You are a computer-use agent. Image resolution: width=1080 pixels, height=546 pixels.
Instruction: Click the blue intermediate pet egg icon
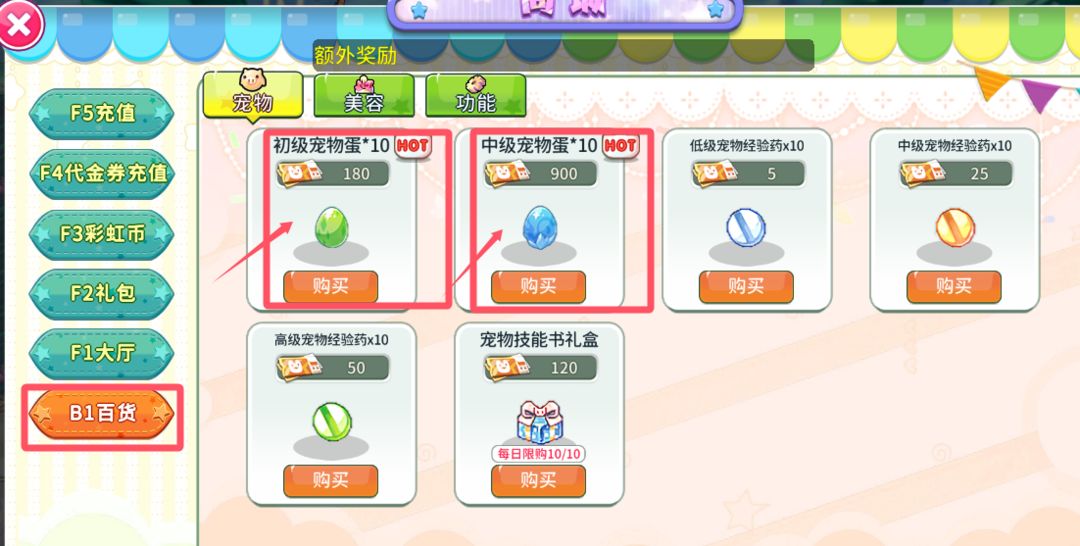[x=539, y=228]
